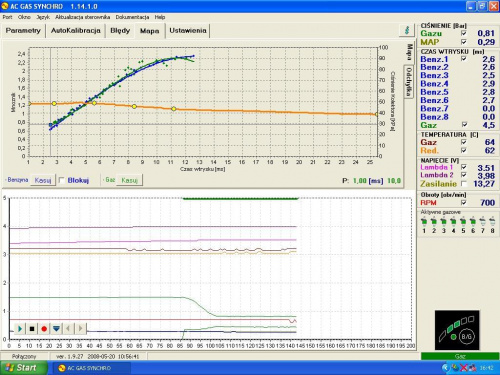The height and width of the screenshot is (375, 500).
Task: Start playback with the play arrow
Action: (20, 329)
